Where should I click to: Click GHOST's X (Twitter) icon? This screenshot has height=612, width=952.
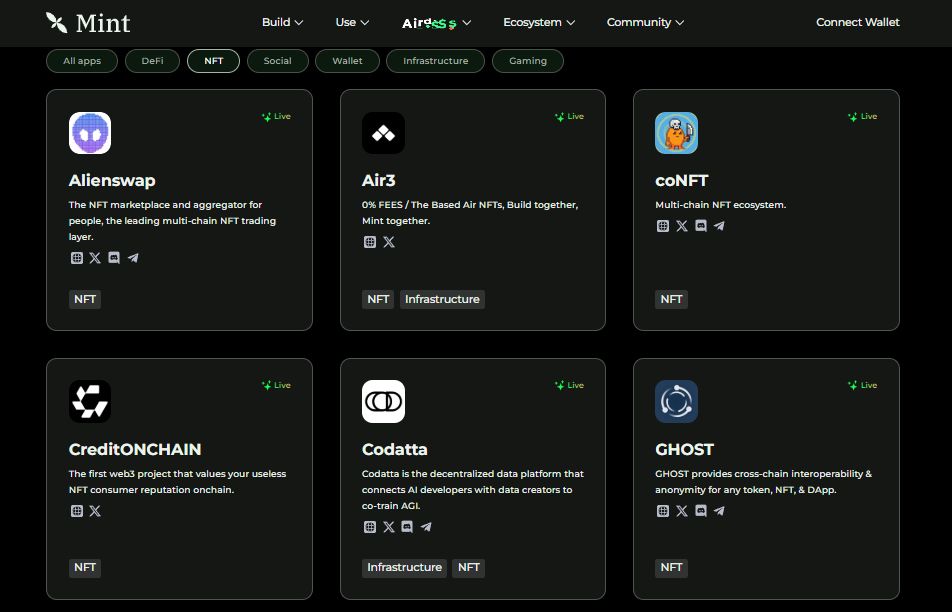[682, 511]
